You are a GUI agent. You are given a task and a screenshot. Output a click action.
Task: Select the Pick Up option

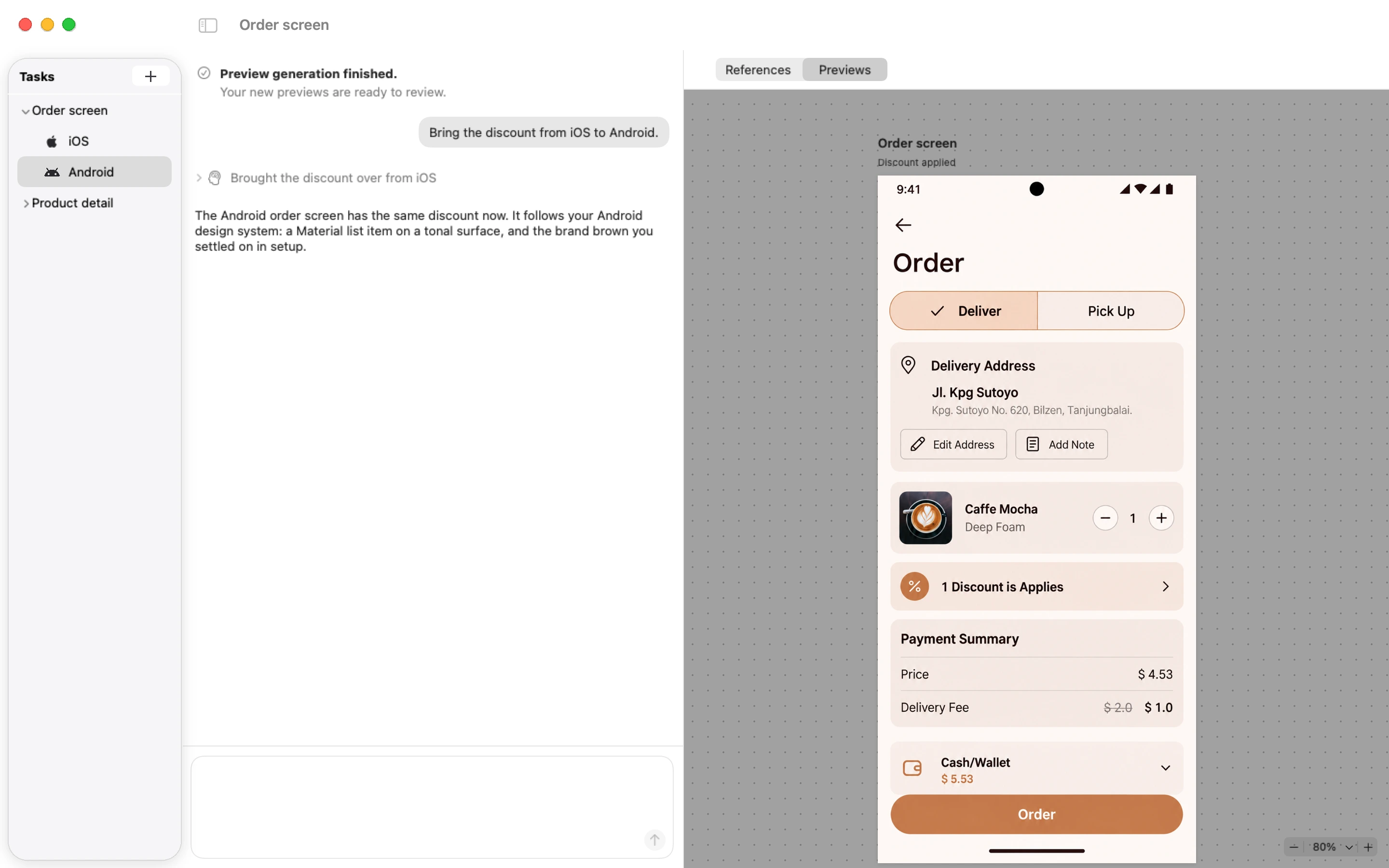(x=1111, y=311)
